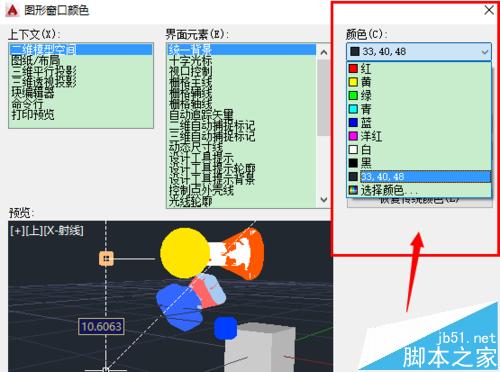
Task: Choose 白 white from color list
Action: click(419, 149)
